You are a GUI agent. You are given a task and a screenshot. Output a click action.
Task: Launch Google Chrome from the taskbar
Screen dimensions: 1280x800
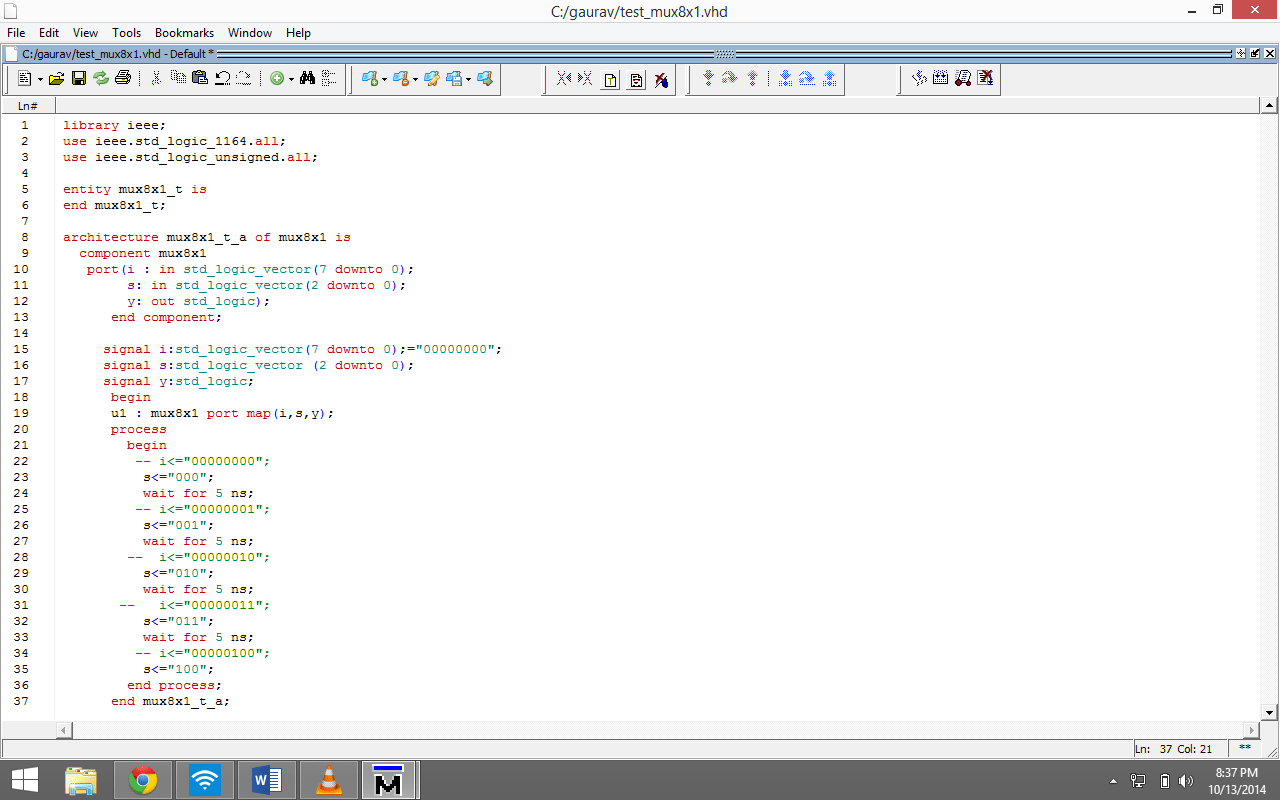(x=143, y=780)
